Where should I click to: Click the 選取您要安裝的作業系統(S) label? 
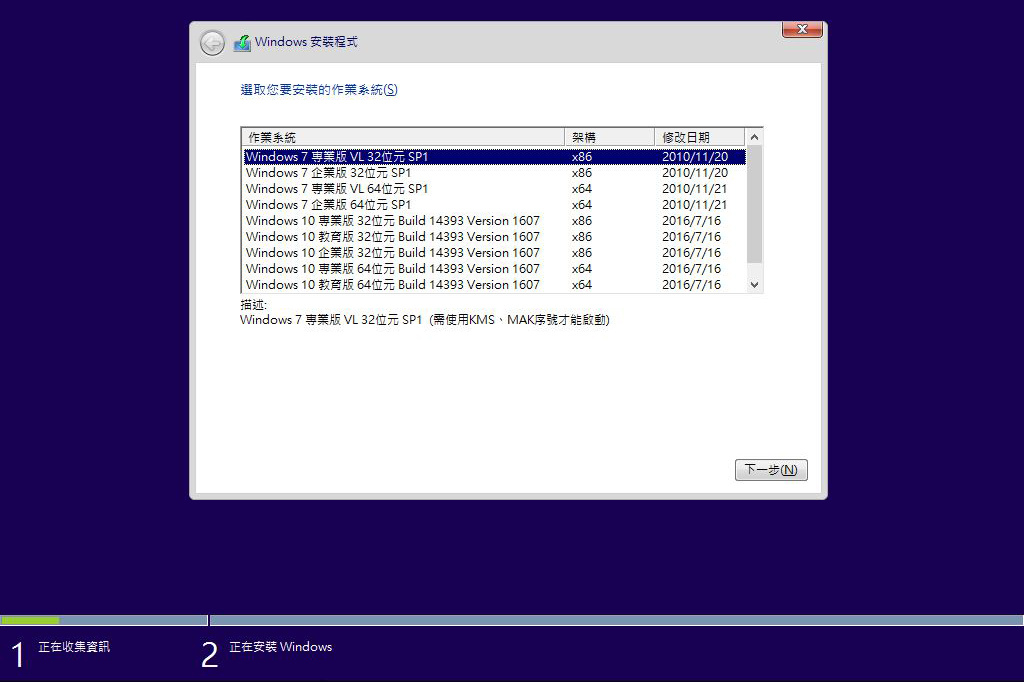click(319, 89)
